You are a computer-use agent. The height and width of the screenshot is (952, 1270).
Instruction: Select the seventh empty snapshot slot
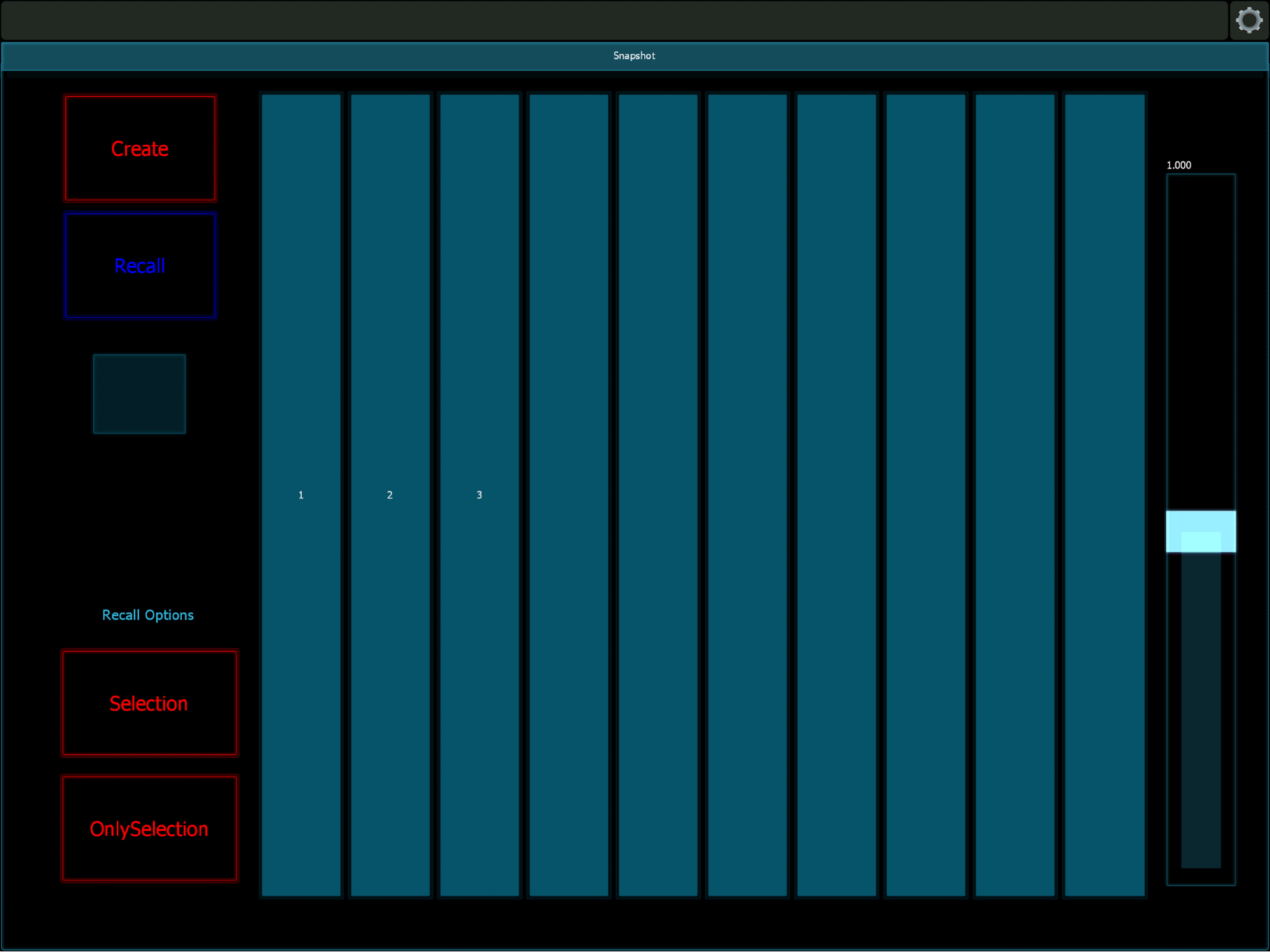(837, 495)
